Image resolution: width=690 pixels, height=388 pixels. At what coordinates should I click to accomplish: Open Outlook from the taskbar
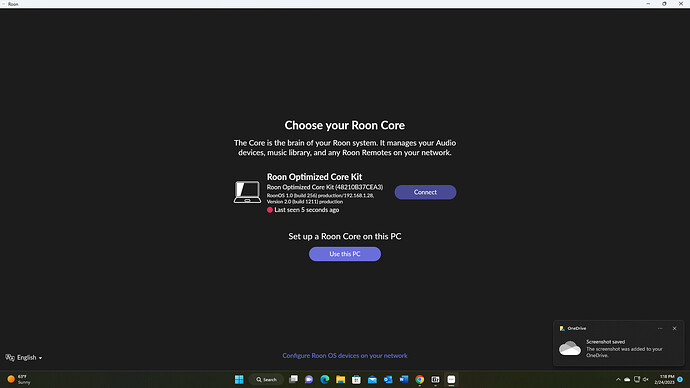pyautogui.click(x=388, y=379)
